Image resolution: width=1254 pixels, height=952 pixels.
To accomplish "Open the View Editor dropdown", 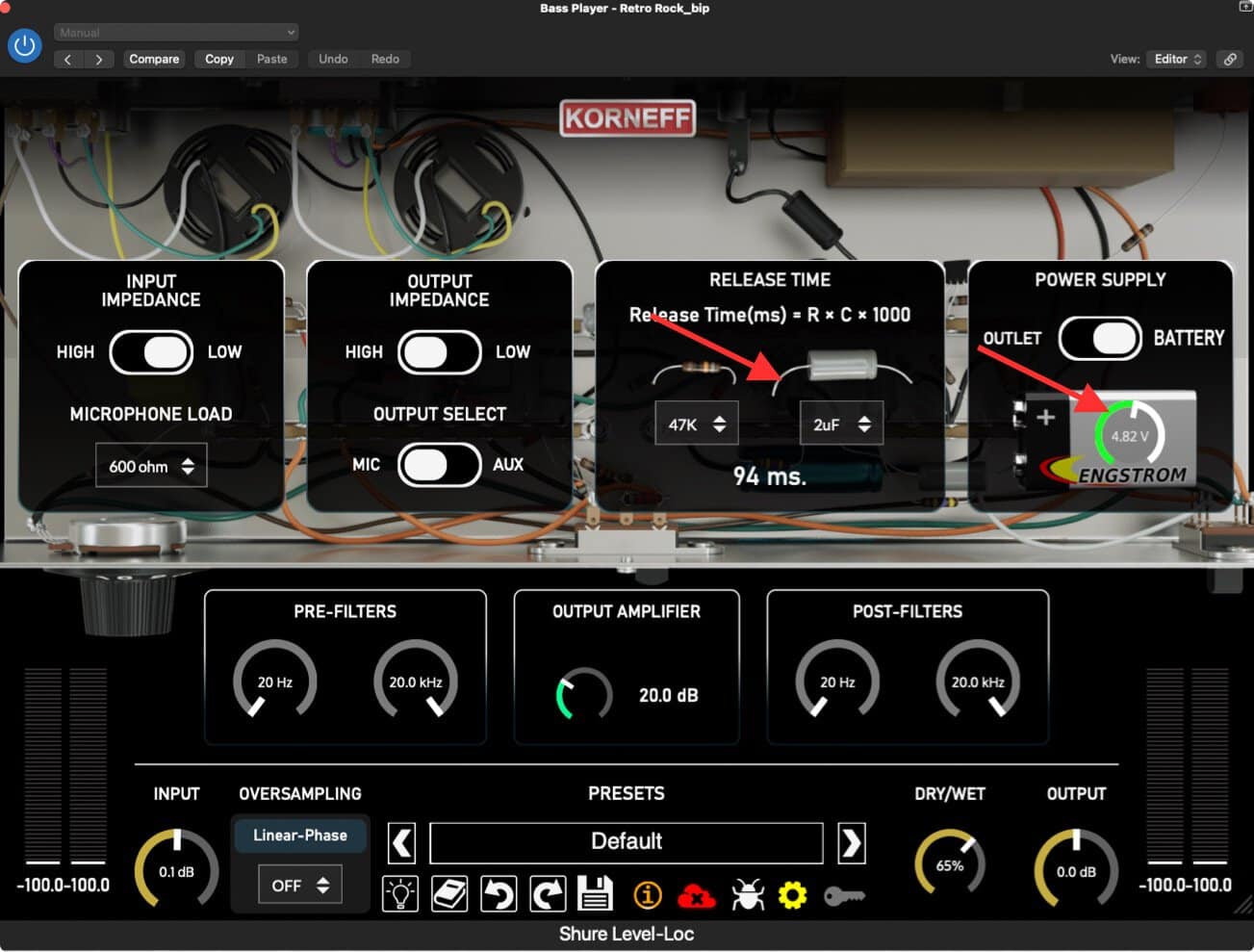I will [1176, 59].
